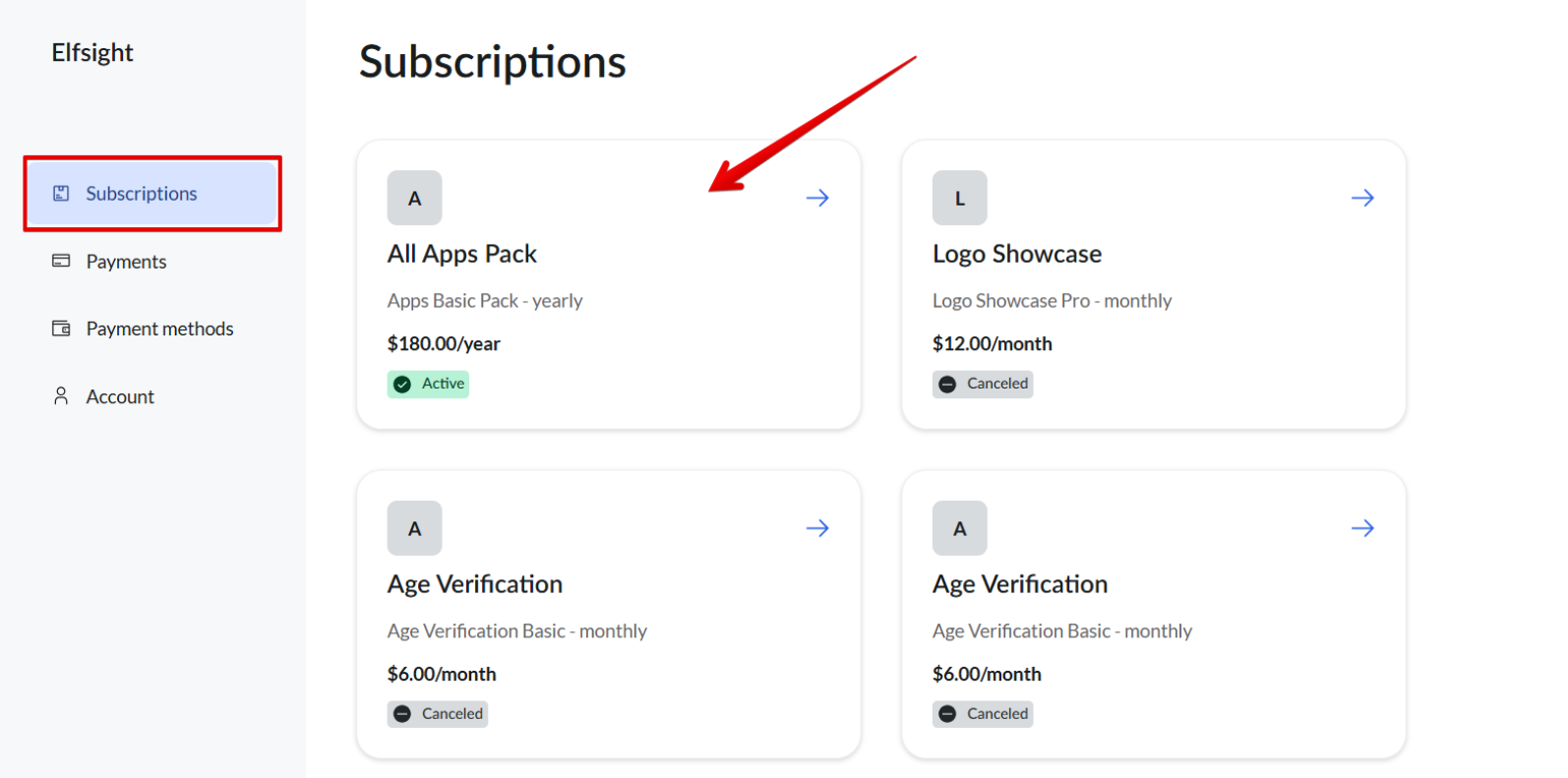Click the Subscriptions page heading
The image size is (1568, 778).
[493, 62]
